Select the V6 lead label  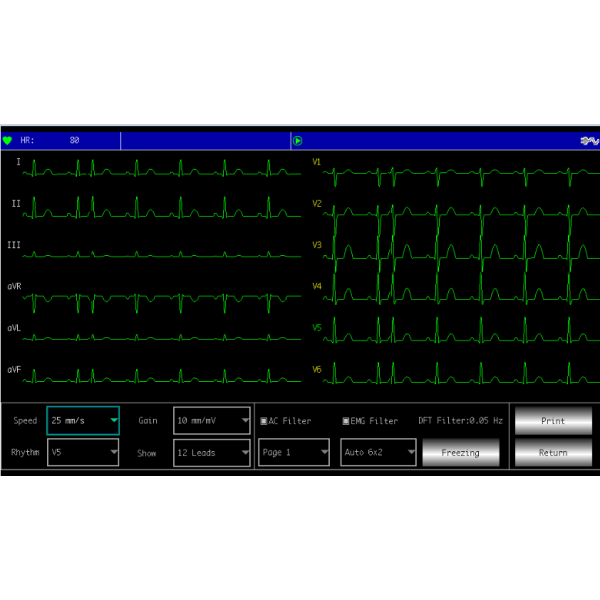pos(317,370)
